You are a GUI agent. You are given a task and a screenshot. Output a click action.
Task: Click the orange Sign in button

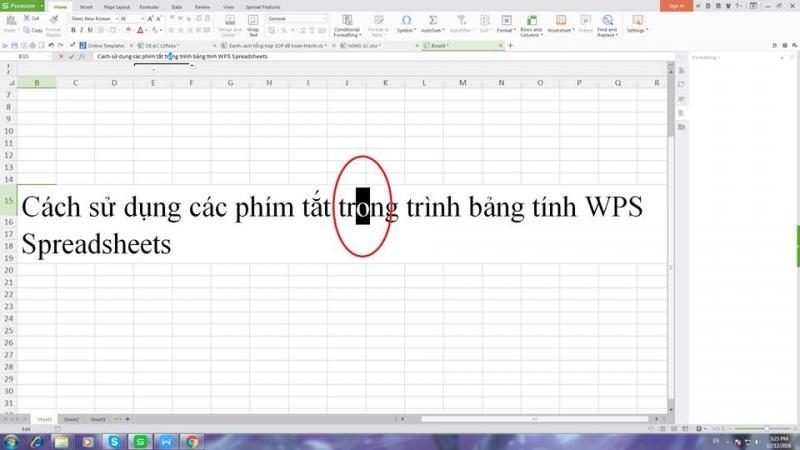coord(676,6)
